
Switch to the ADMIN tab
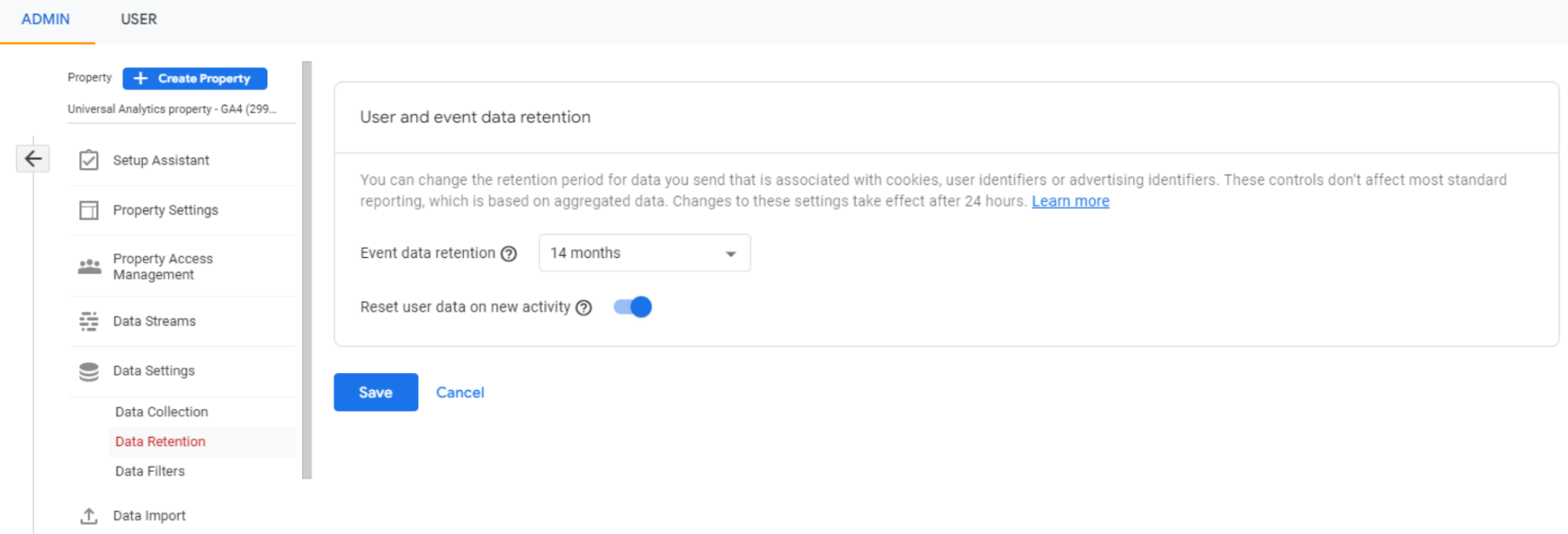(x=46, y=20)
